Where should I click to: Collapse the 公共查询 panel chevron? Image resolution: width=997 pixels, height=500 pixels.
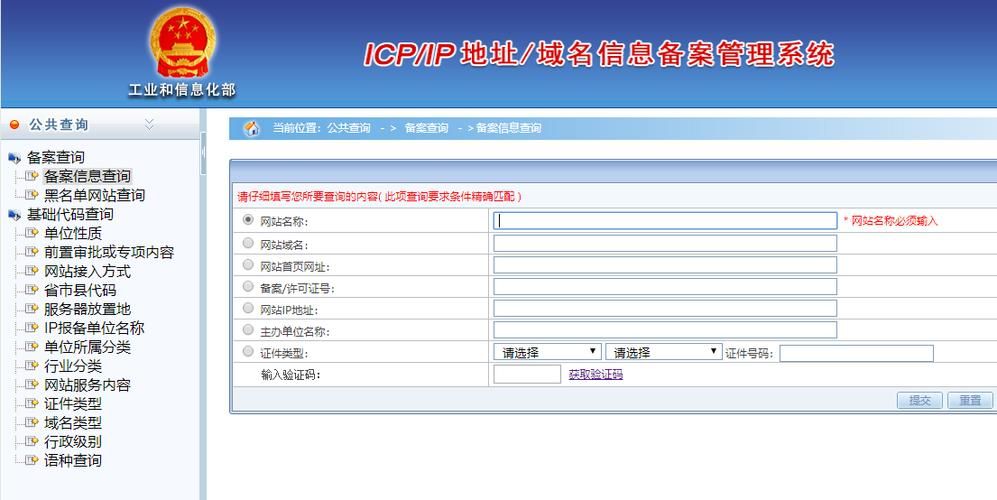[149, 124]
